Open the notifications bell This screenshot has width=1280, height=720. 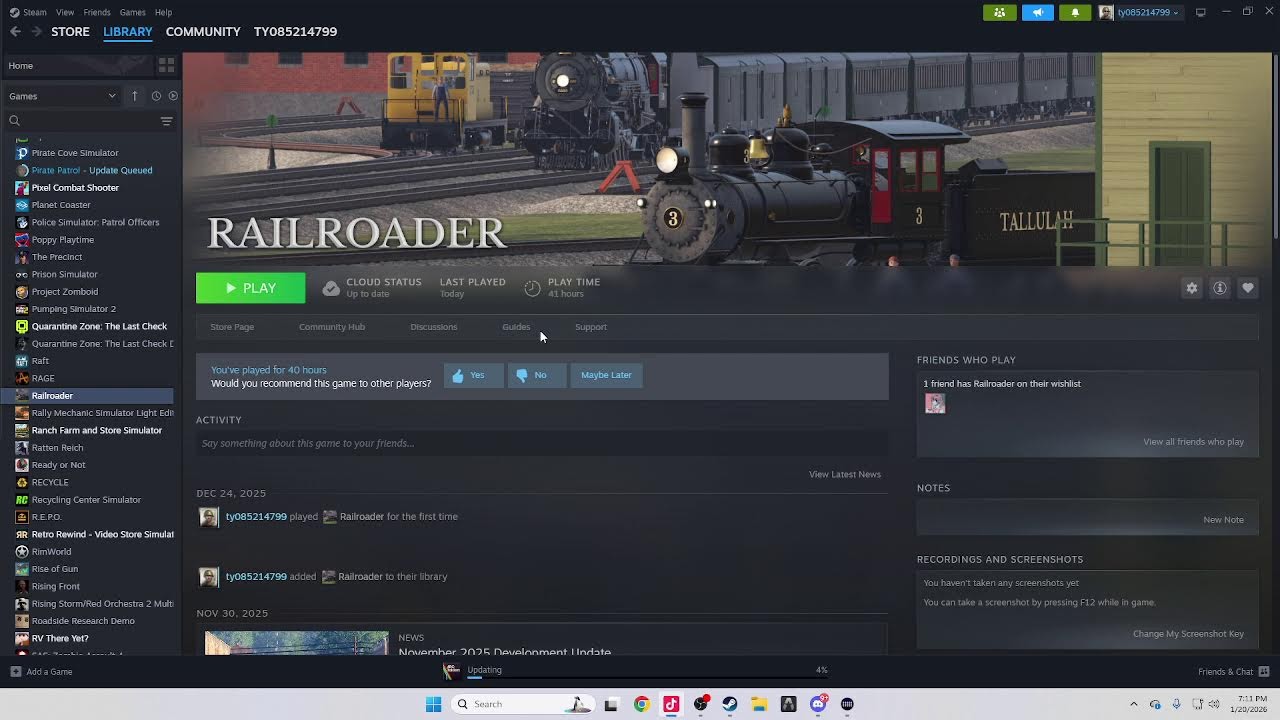(1075, 12)
